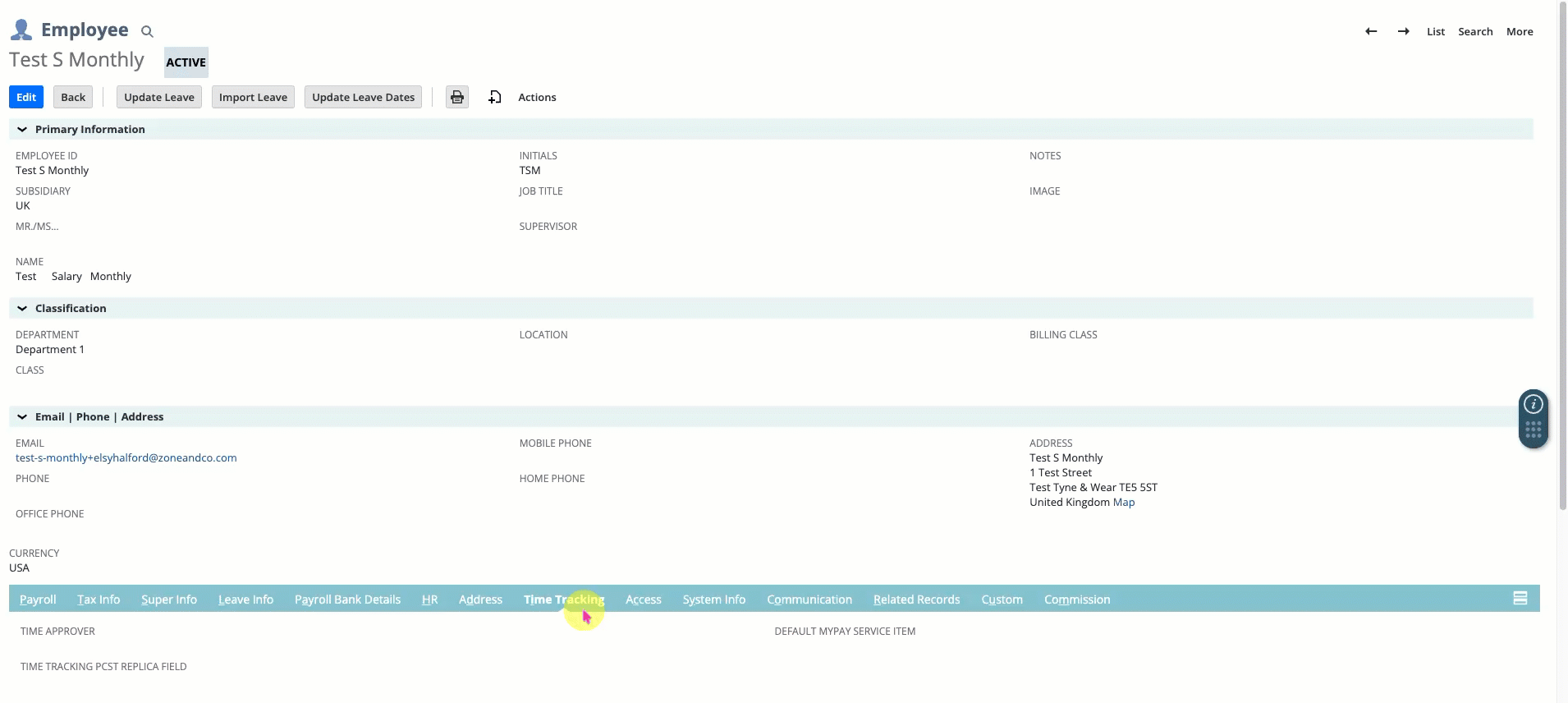Click the new note icon beside Actions
The width and height of the screenshot is (1568, 703).
coord(495,97)
